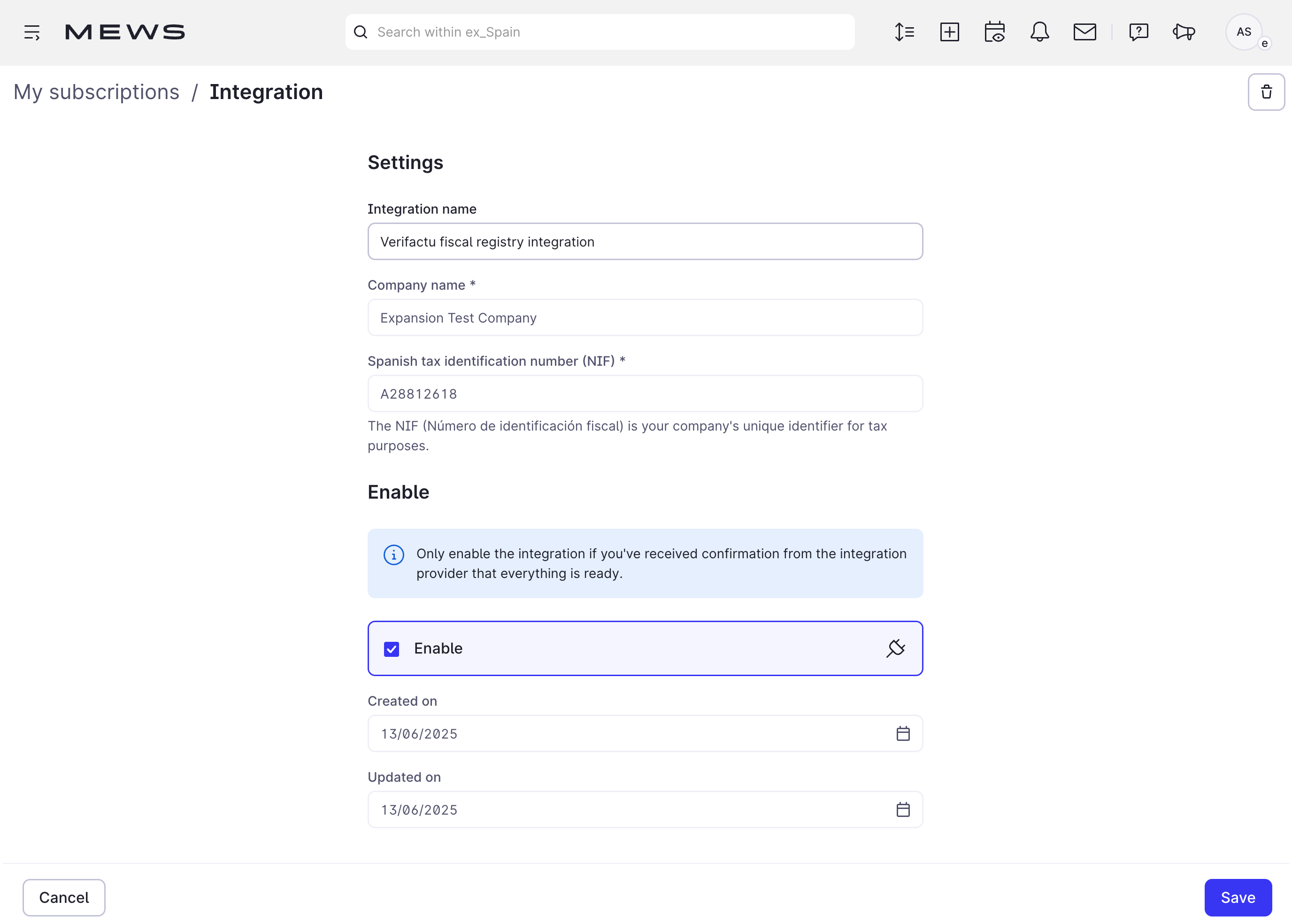Screen dimensions: 1292x924
Task: Open the sort list icon in header
Action: [904, 32]
